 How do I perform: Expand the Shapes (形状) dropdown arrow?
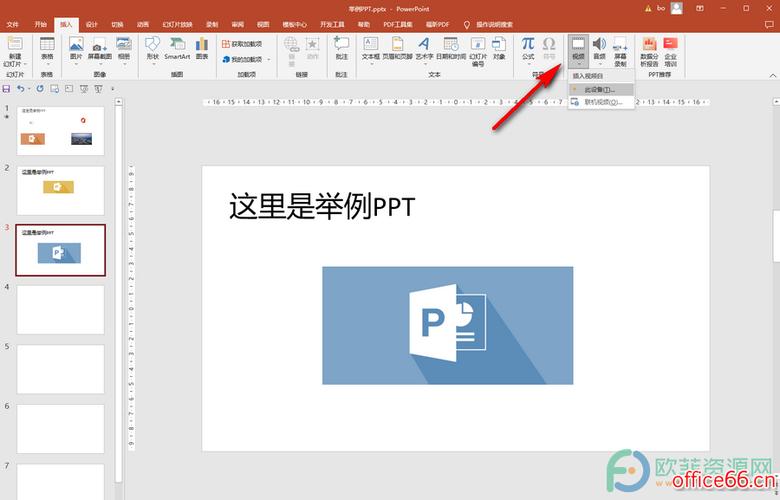point(152,64)
